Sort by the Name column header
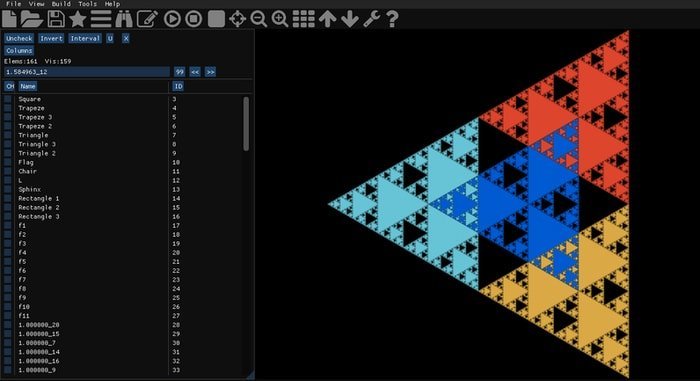 click(28, 86)
